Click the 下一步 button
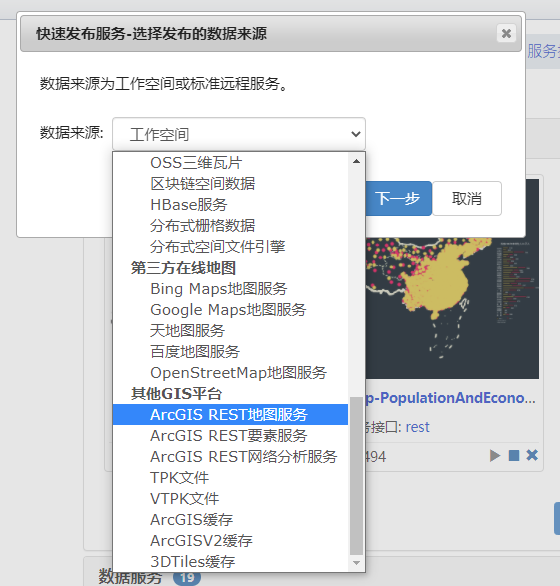 [398, 198]
